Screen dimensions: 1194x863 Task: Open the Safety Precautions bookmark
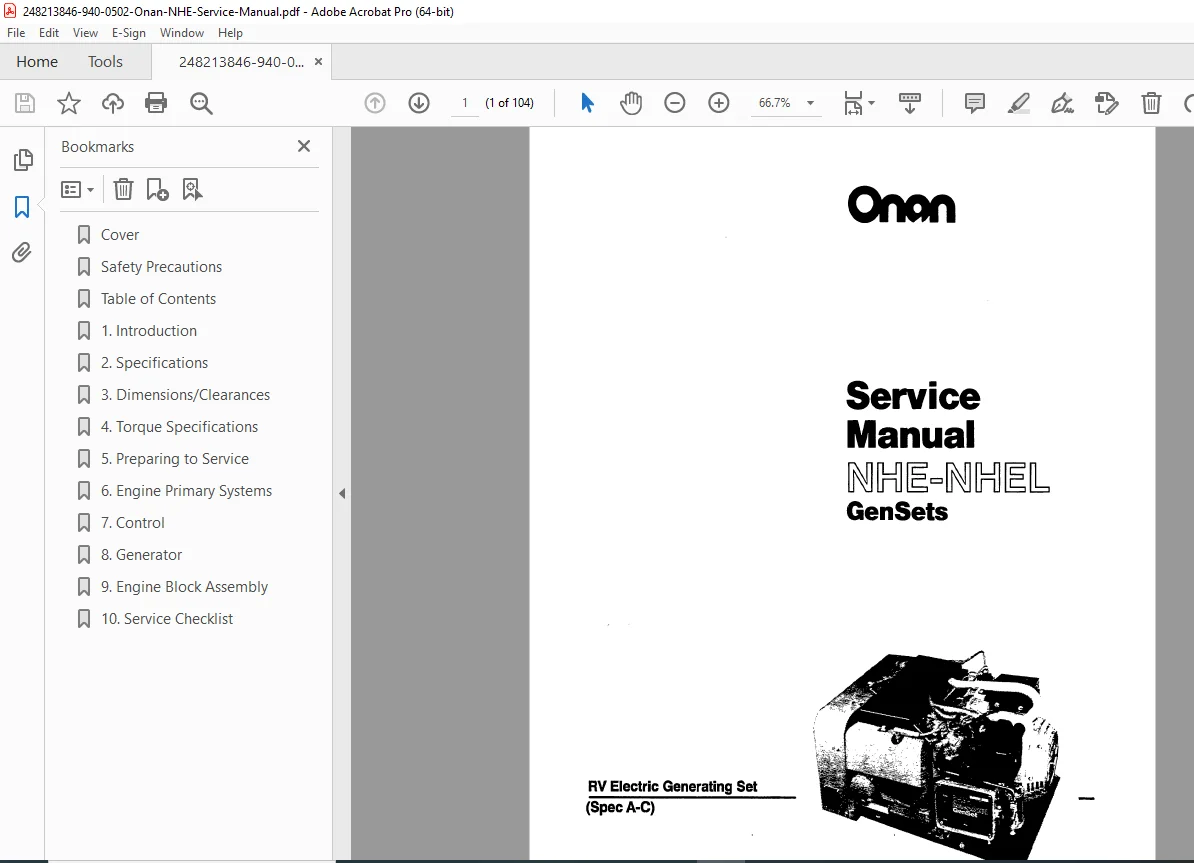pyautogui.click(x=161, y=267)
